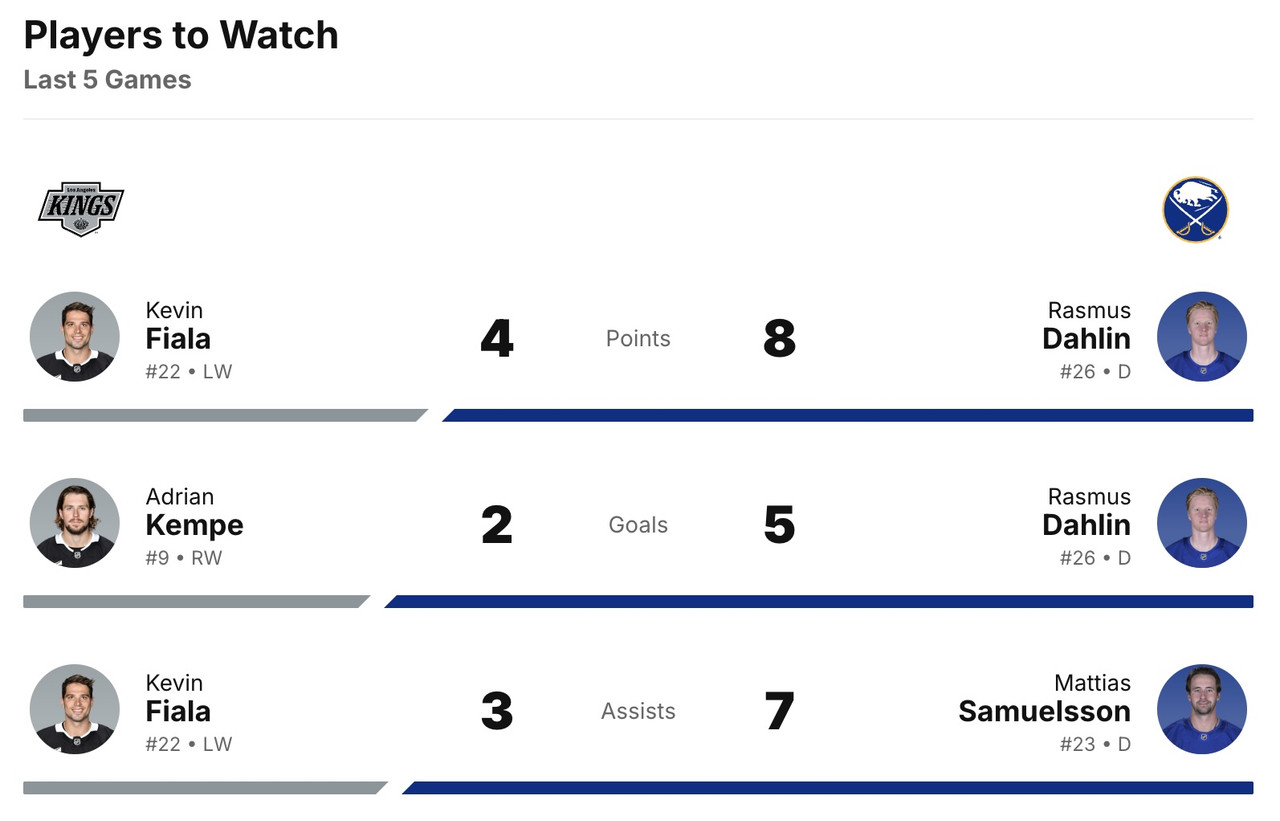Select Mattias Samuelsson's headshot photo
1280x821 pixels.
1201,709
